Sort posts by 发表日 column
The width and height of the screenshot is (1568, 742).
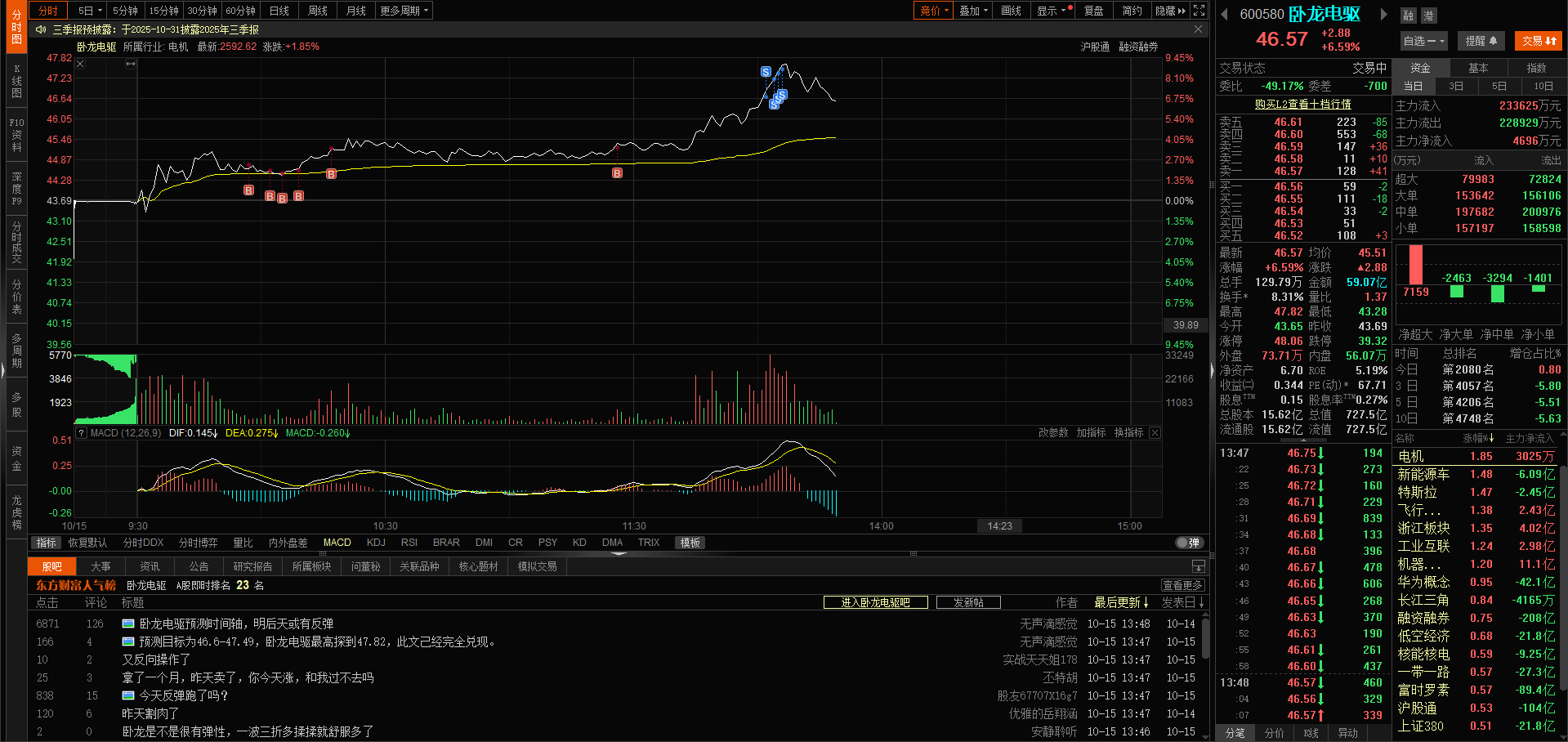[1182, 602]
